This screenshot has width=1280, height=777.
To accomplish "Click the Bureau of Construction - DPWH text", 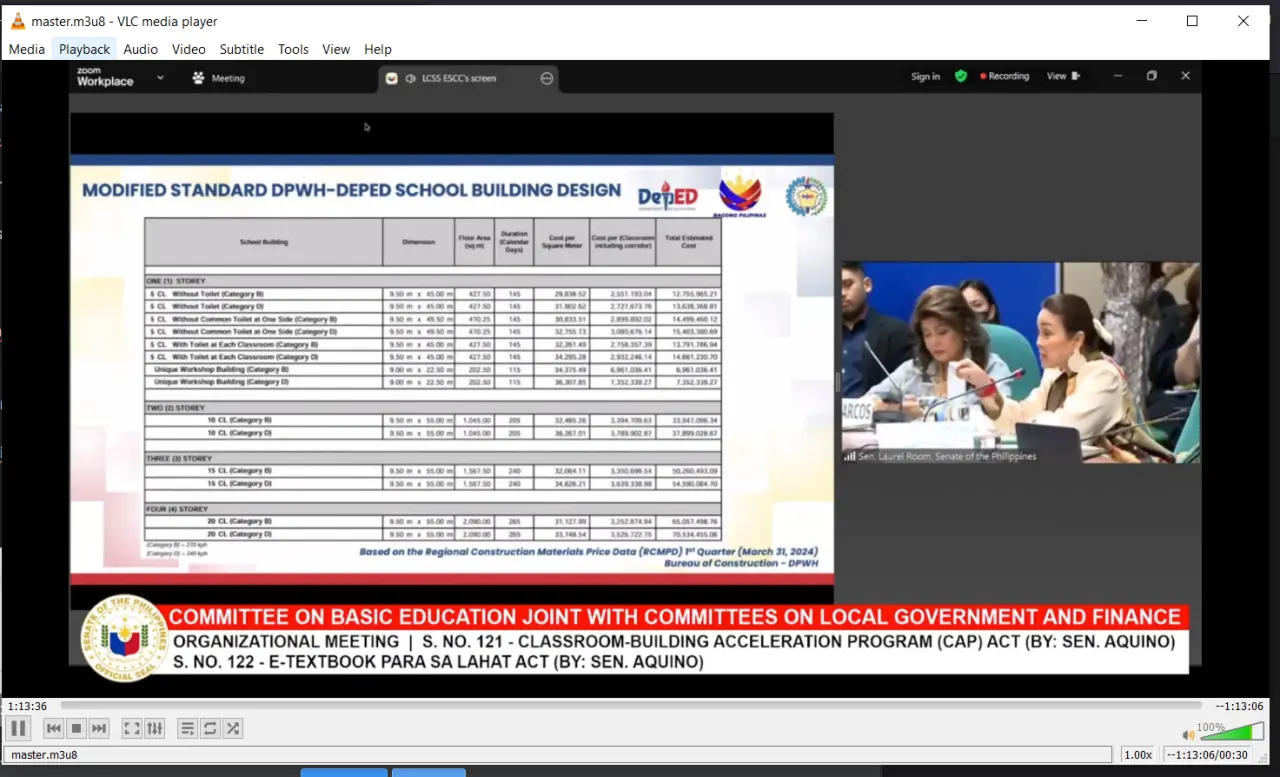I will tap(741, 563).
